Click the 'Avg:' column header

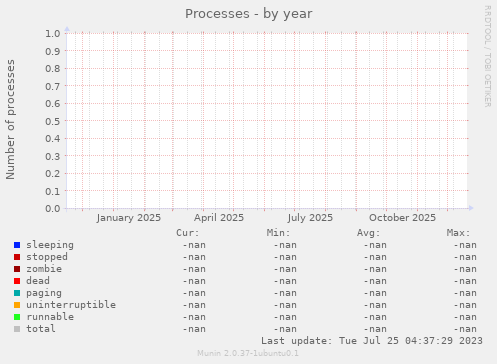[368, 233]
